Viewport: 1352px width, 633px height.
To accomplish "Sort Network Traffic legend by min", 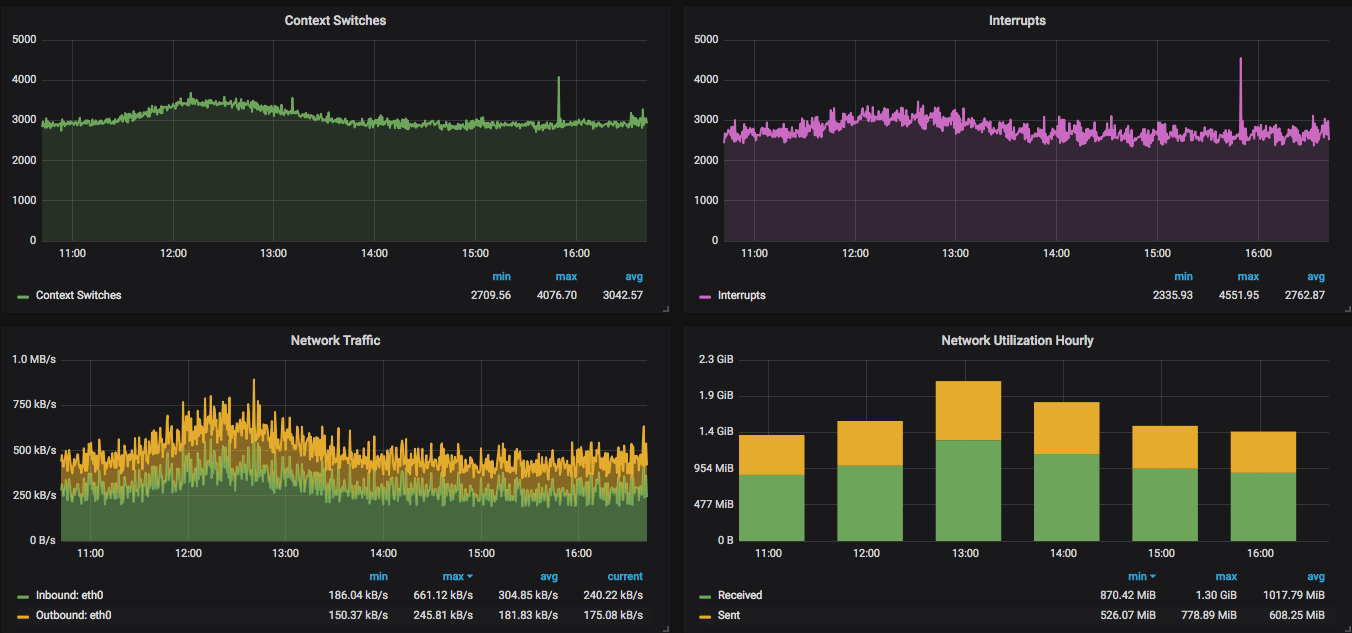I will (378, 576).
